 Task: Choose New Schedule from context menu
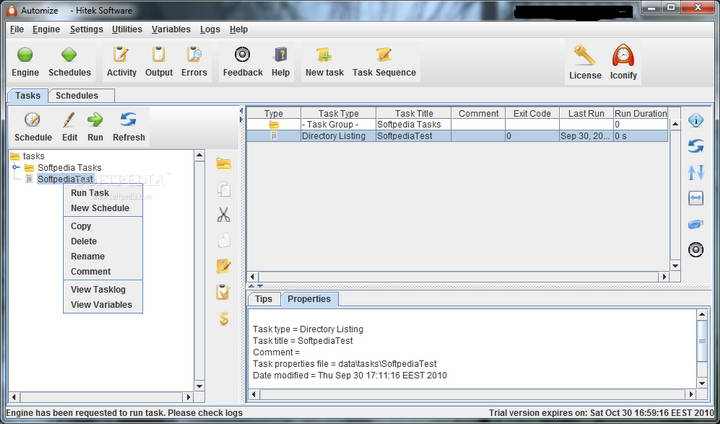pos(103,208)
